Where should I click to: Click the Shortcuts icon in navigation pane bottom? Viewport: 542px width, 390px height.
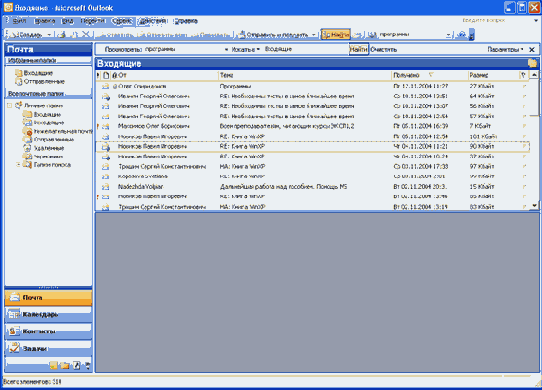[x=76, y=365]
